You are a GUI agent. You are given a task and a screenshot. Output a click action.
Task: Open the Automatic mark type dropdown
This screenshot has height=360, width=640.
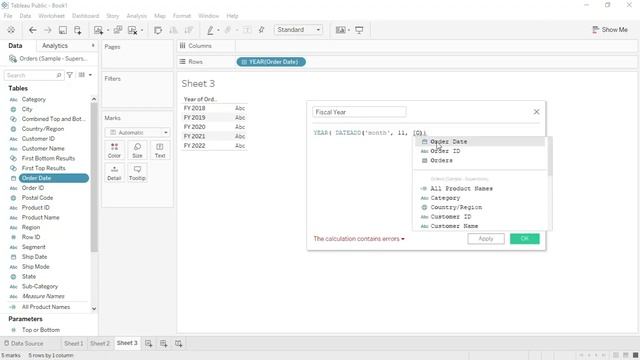138,133
